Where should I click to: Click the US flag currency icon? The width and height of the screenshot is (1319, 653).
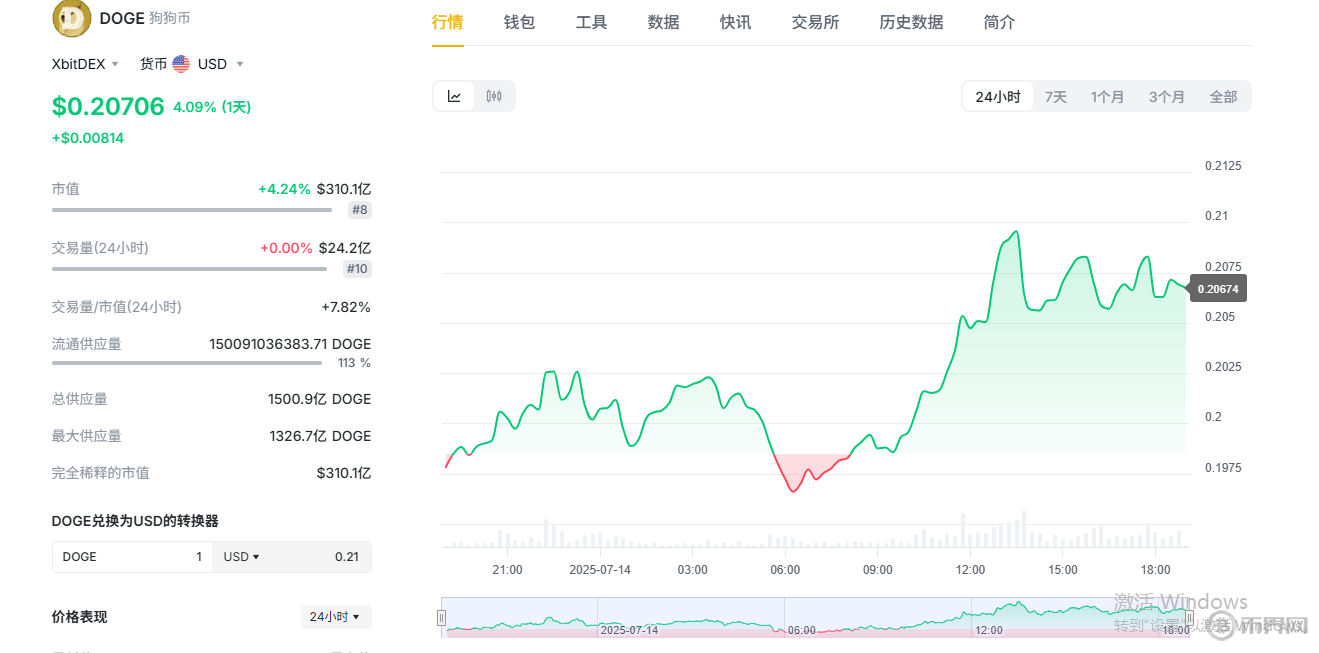click(x=181, y=64)
